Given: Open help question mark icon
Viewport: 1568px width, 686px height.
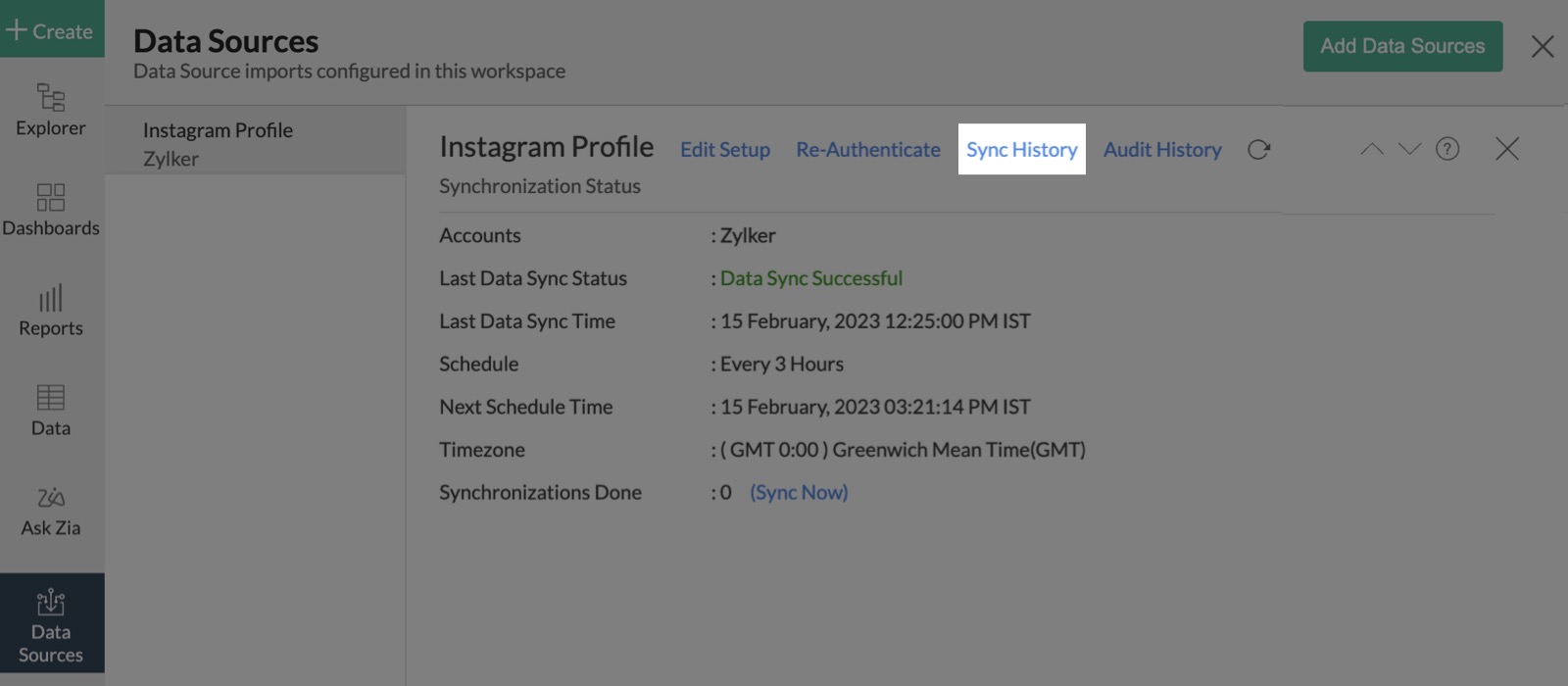Looking at the screenshot, I should [x=1447, y=149].
